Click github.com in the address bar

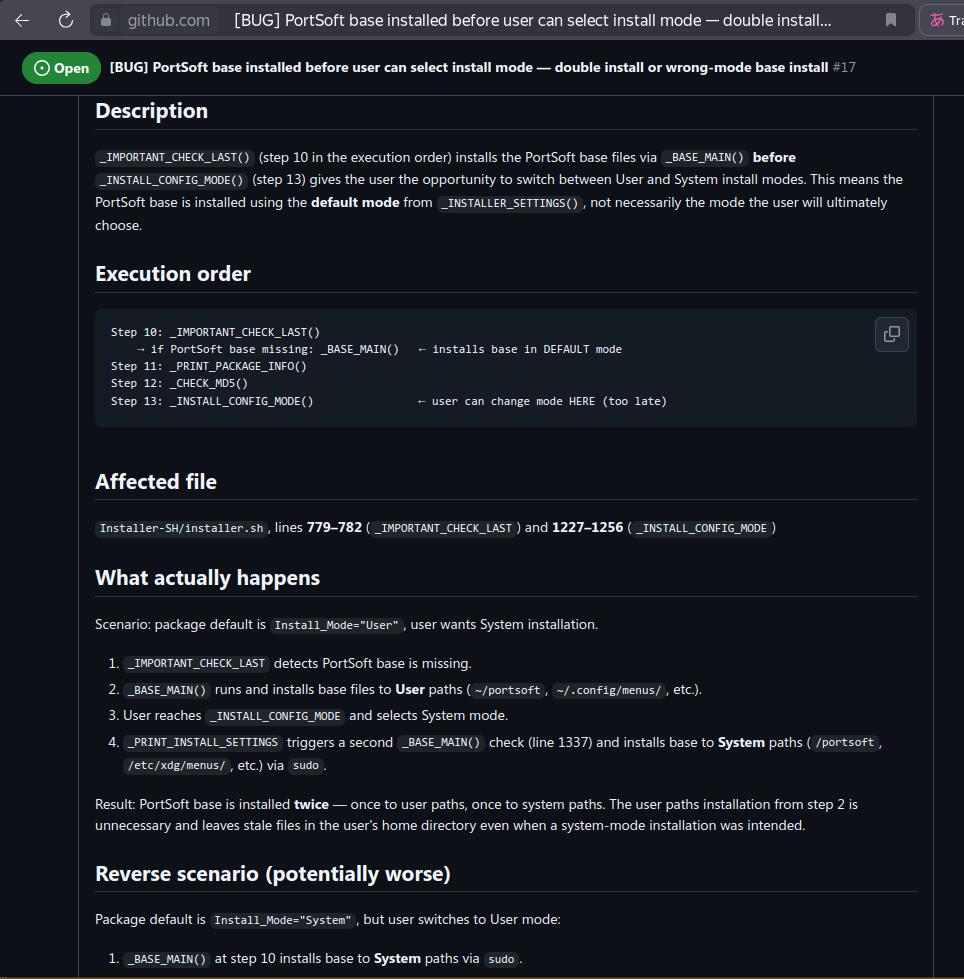pos(169,21)
